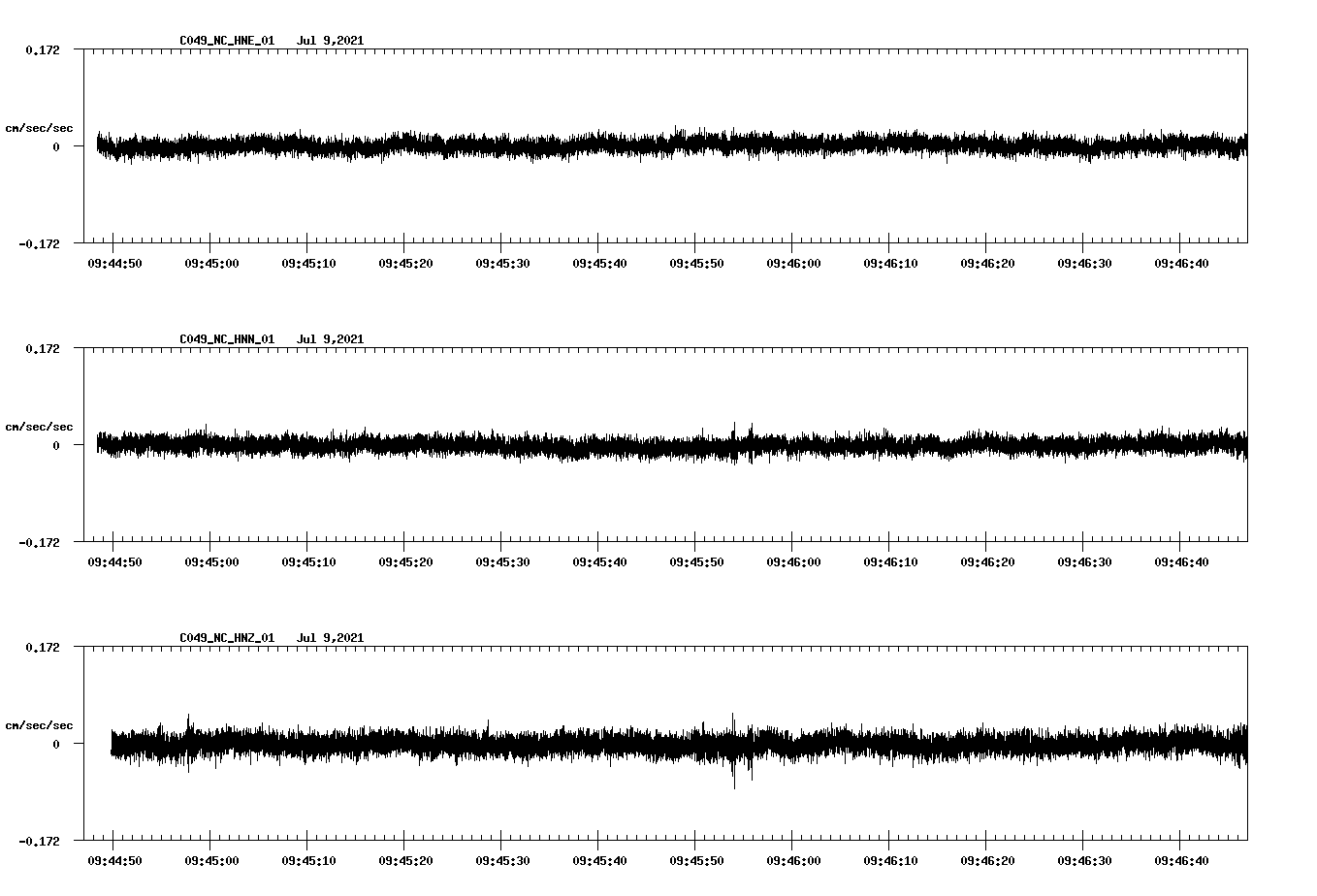1317x896 pixels.
Task: Click the 09:46:40 time label under HNN plot
Action: click(x=1181, y=562)
